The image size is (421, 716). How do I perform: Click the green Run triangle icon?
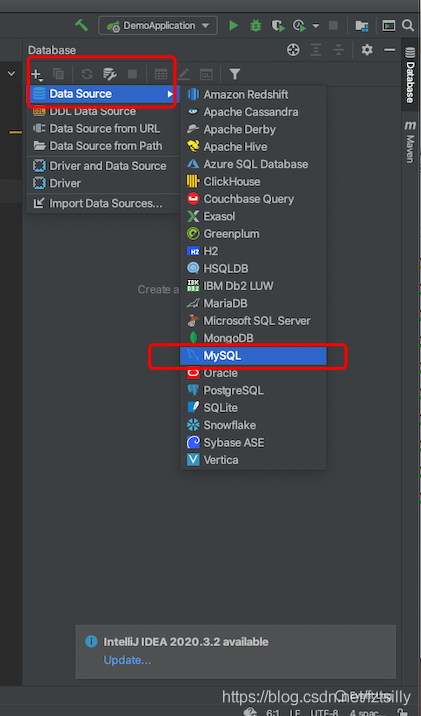tap(233, 26)
